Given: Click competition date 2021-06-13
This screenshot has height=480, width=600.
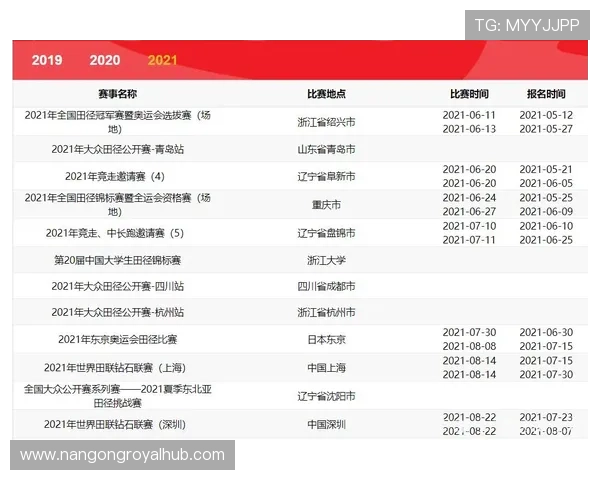Looking at the screenshot, I should pyautogui.click(x=469, y=129).
